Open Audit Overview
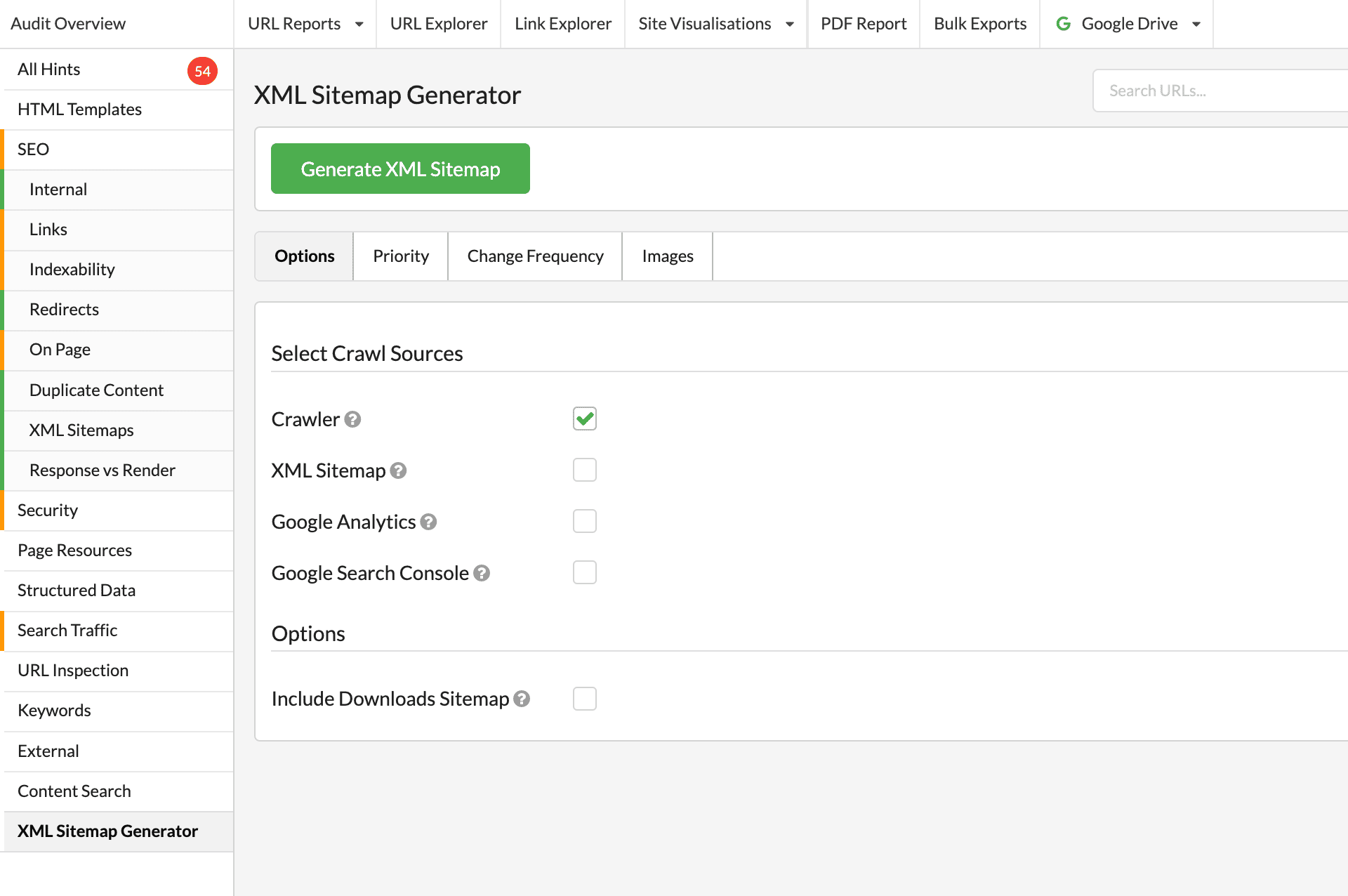1348x896 pixels. coord(67,23)
